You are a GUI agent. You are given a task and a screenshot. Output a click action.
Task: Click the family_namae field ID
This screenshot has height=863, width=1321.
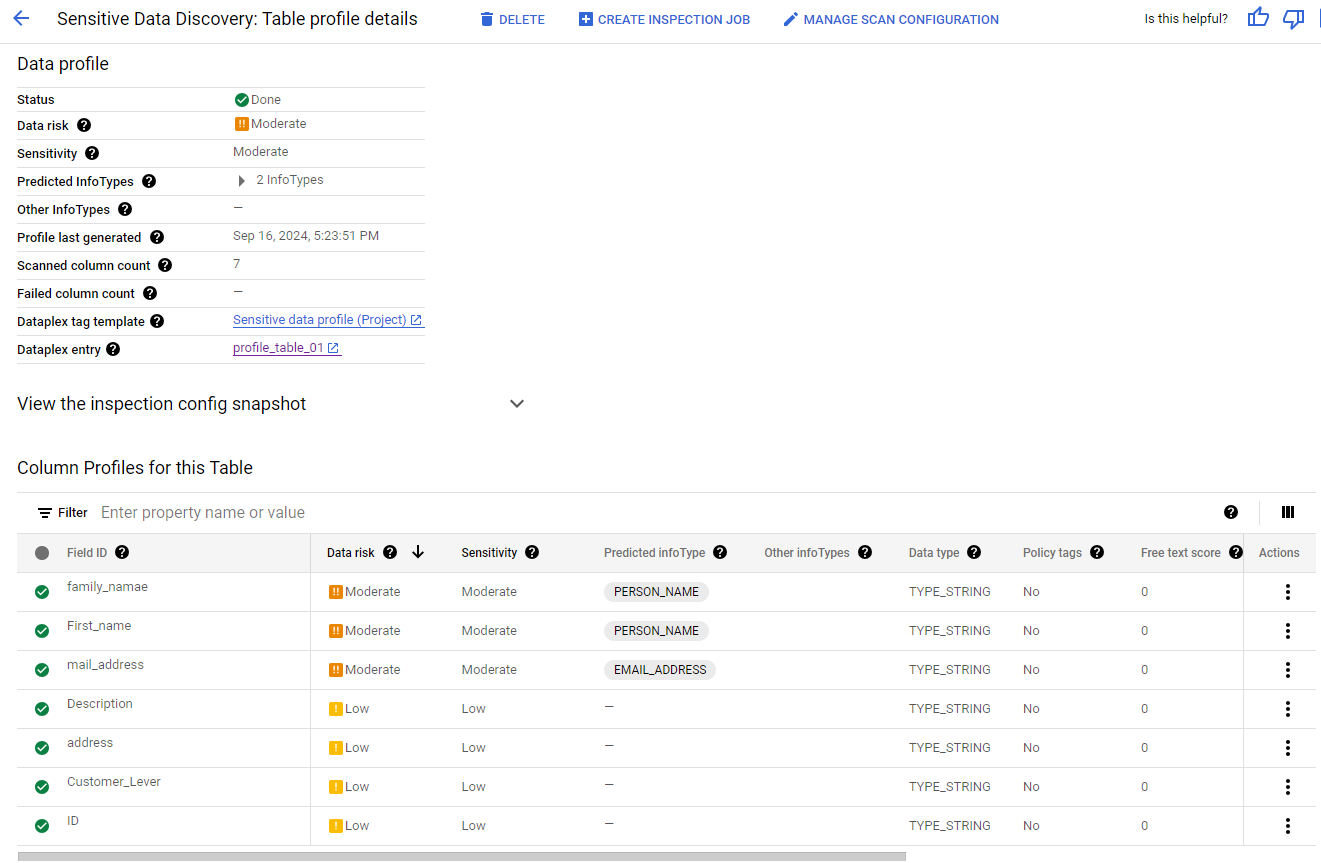click(107, 587)
